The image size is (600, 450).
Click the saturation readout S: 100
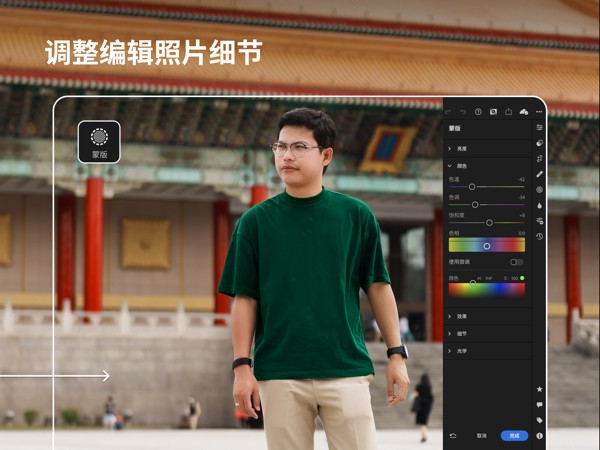(511, 278)
